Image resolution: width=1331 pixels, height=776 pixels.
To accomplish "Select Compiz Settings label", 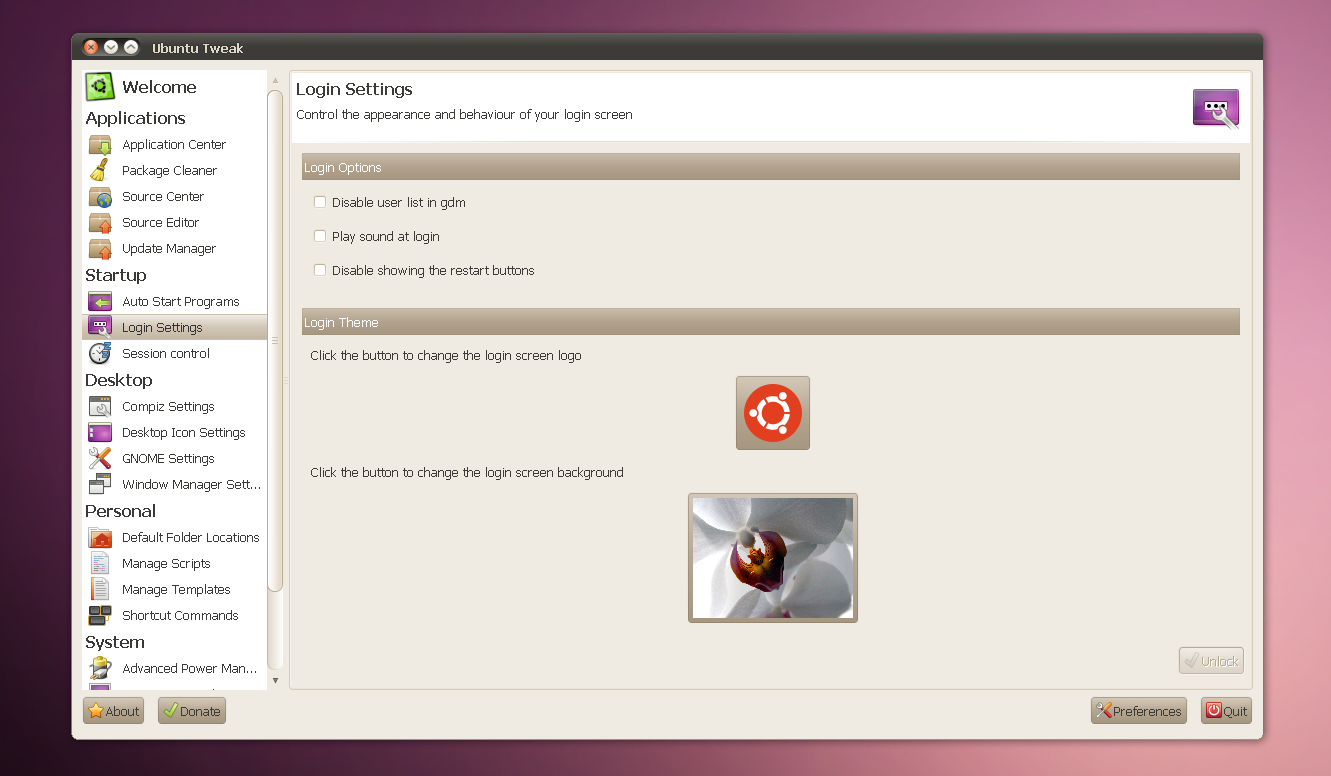I will click(168, 407).
